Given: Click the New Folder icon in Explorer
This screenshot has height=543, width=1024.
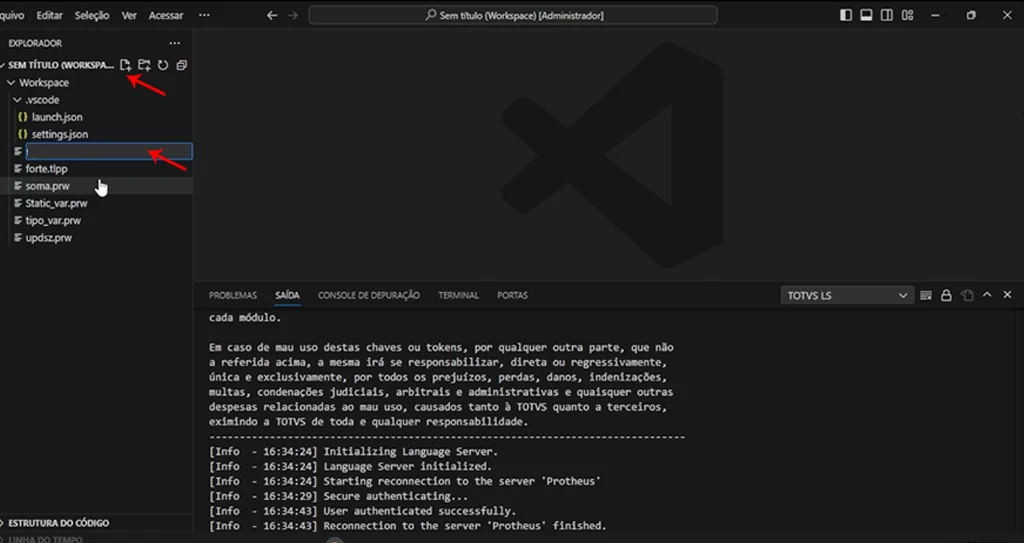Looking at the screenshot, I should (144, 65).
